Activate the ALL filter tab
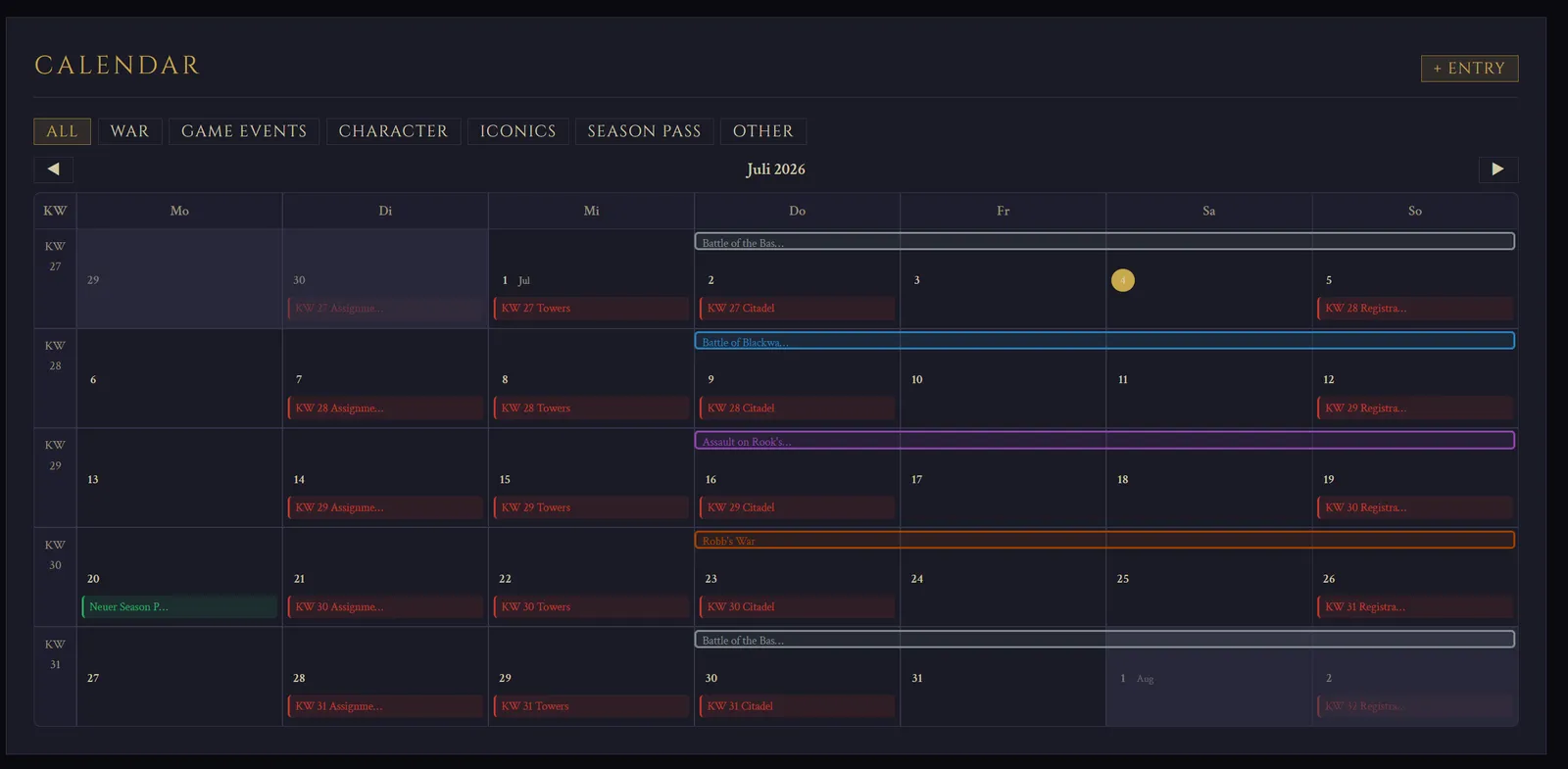 62,131
